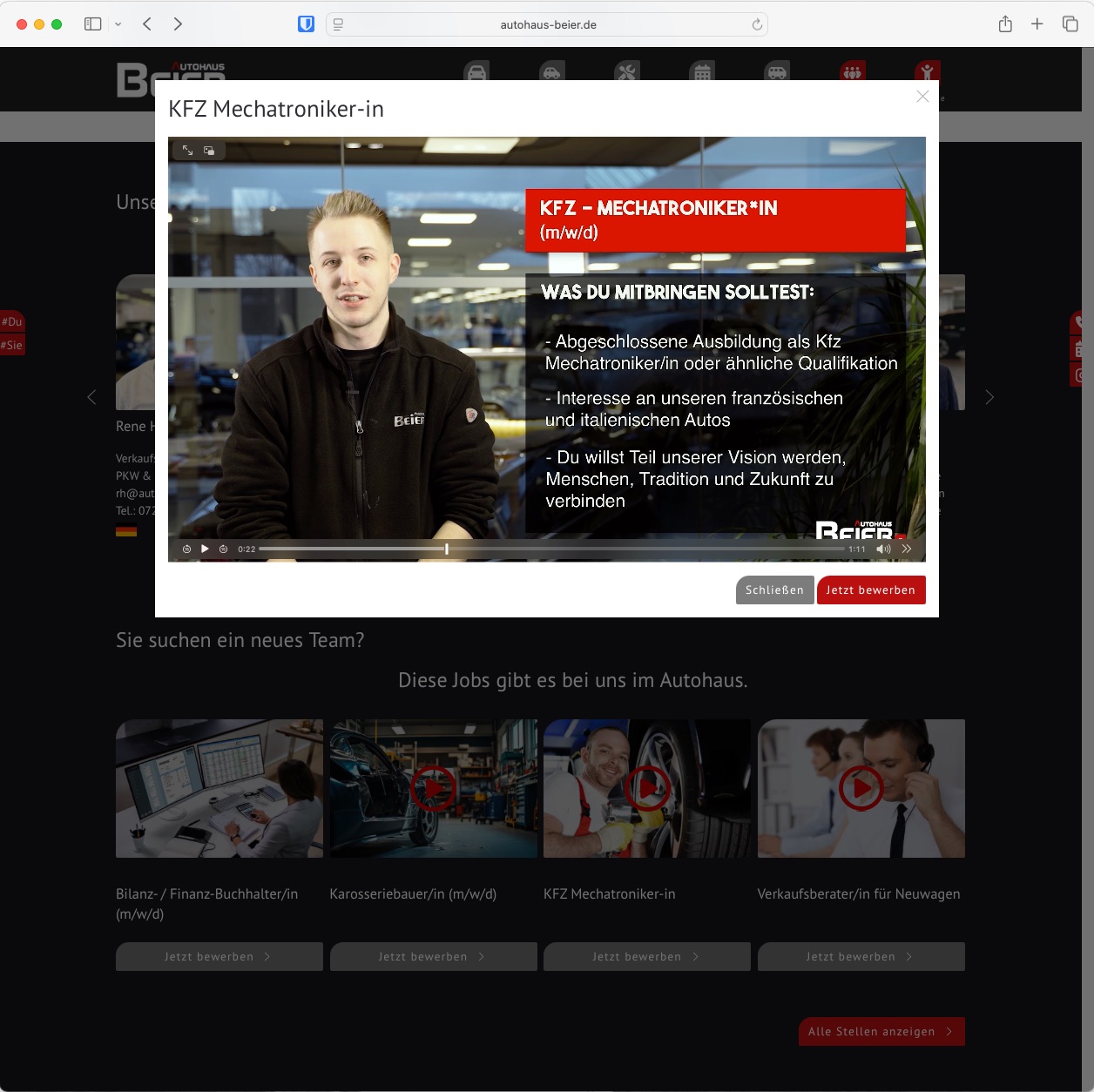
Task: Click the Jetzt bewerben button in the dialog
Action: 871,590
